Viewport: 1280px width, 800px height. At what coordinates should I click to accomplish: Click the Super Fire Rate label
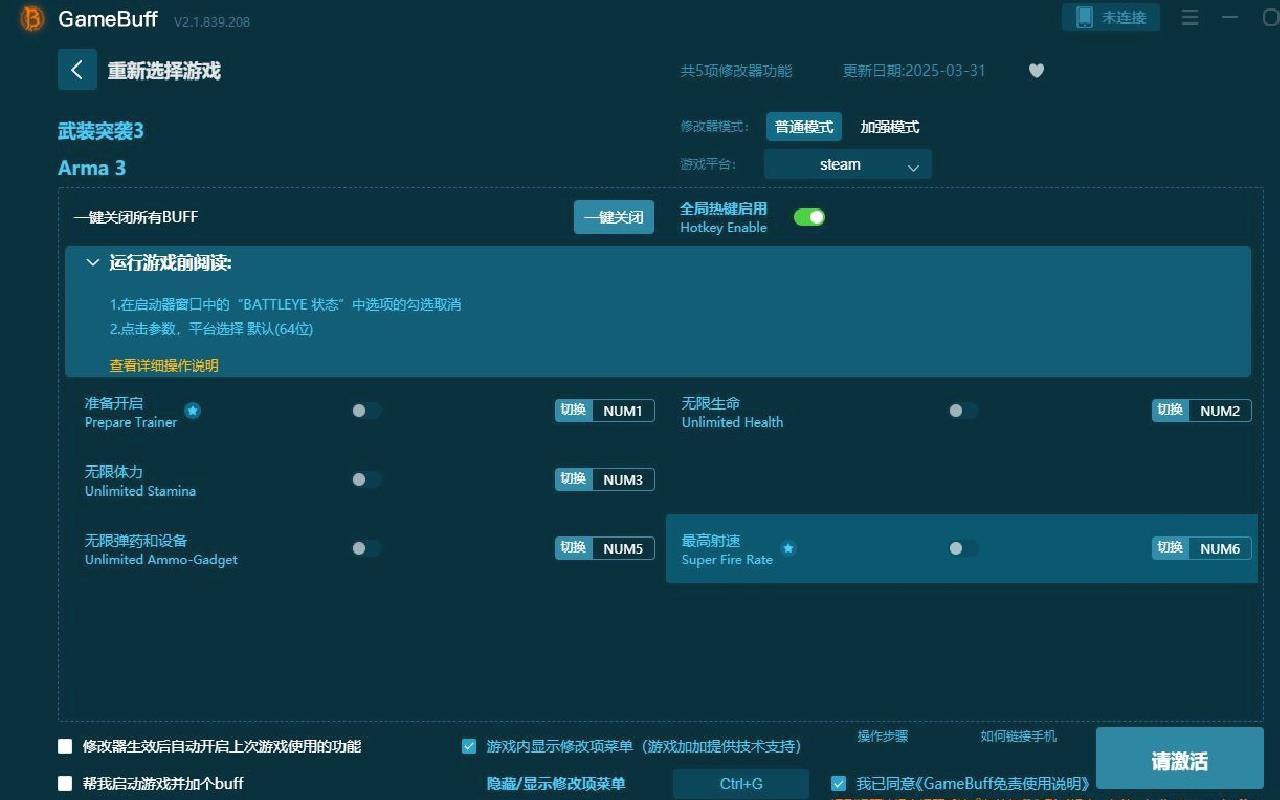point(727,560)
